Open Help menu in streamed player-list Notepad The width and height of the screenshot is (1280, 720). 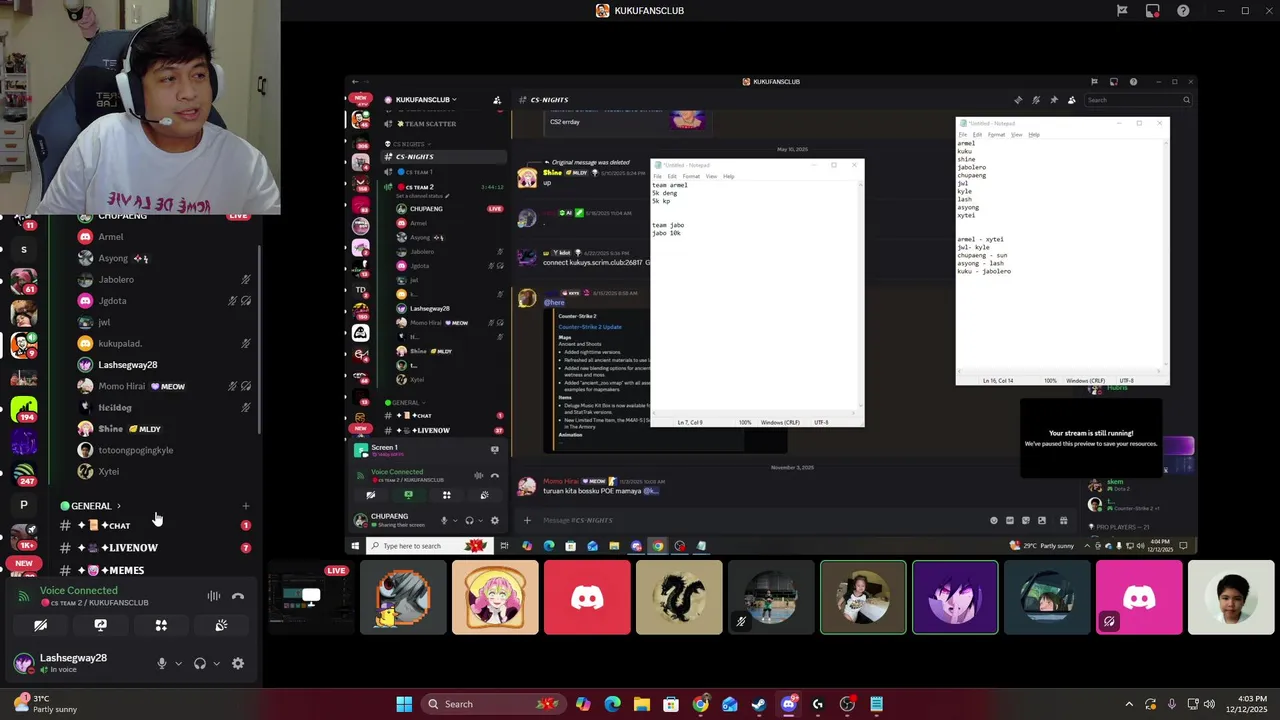point(1034,134)
